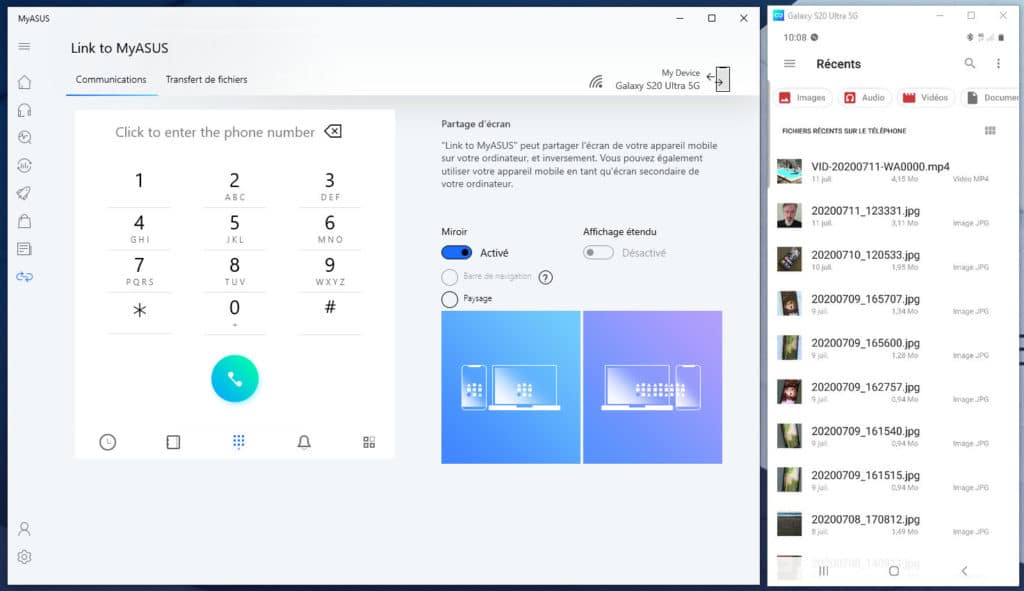Switch to the Communications tab
The image size is (1024, 591).
[x=111, y=80]
